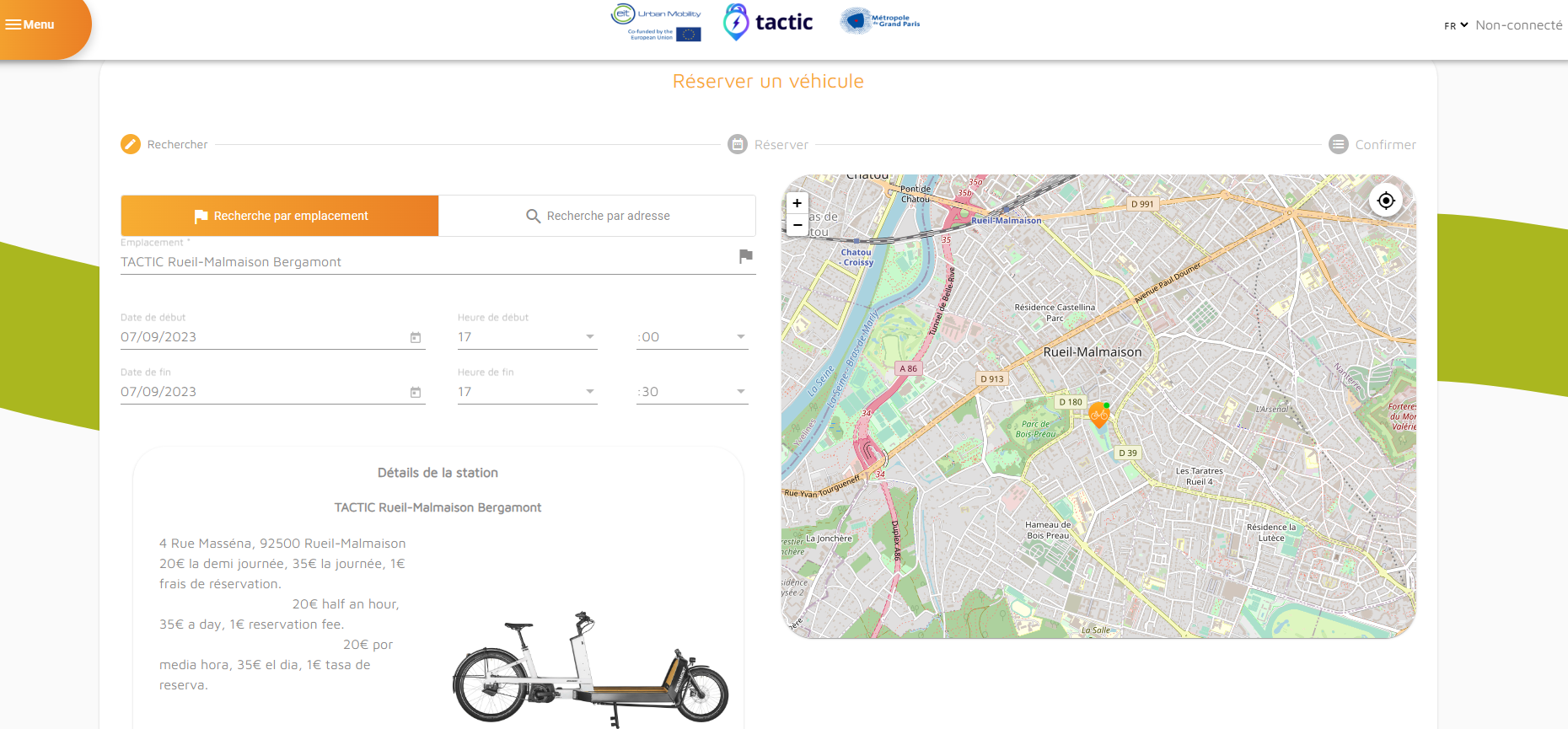Click the Parc de Bois-Préau map label
The height and width of the screenshot is (729, 1568).
1035,429
